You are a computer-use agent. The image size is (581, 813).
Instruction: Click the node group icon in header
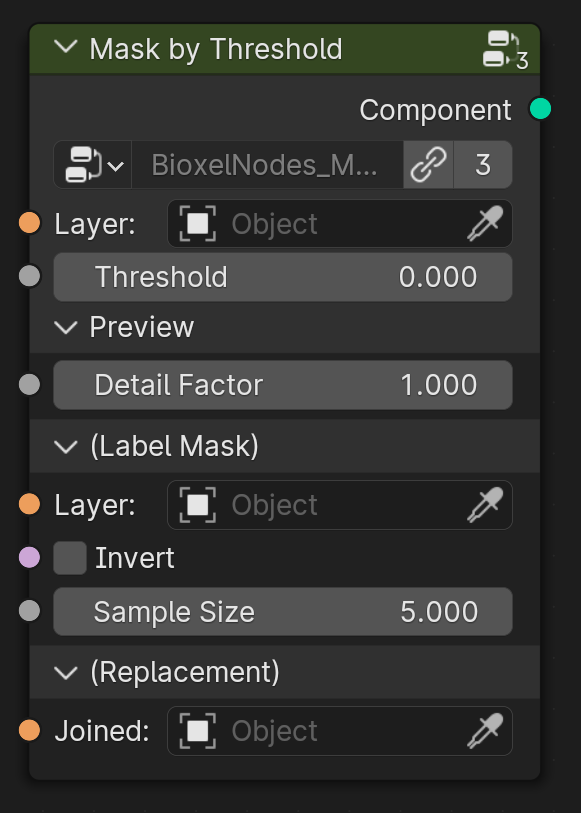(x=505, y=50)
